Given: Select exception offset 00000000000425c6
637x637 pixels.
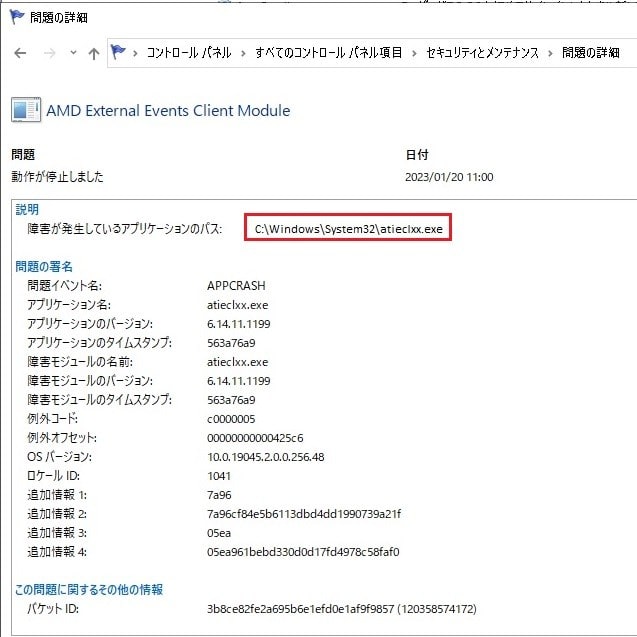Looking at the screenshot, I should click(255, 438).
